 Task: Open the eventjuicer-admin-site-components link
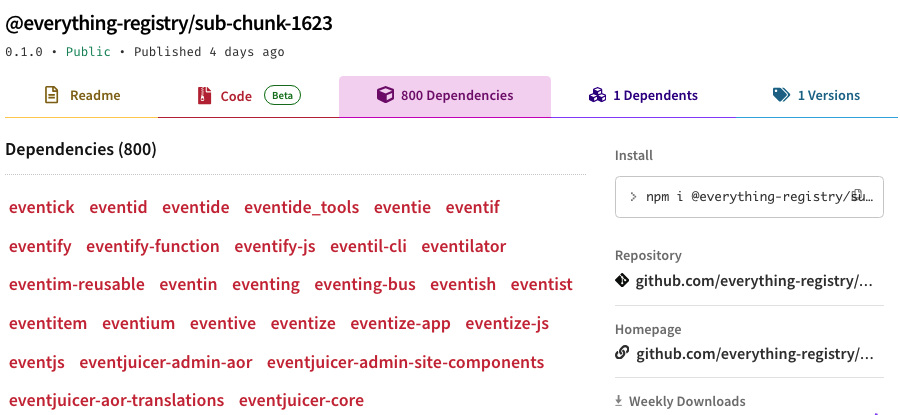coord(405,362)
